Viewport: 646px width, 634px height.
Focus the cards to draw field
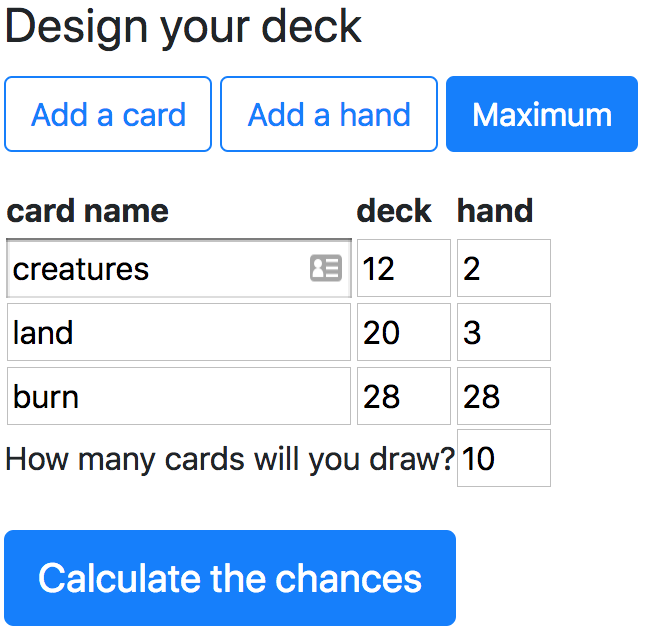tap(503, 458)
